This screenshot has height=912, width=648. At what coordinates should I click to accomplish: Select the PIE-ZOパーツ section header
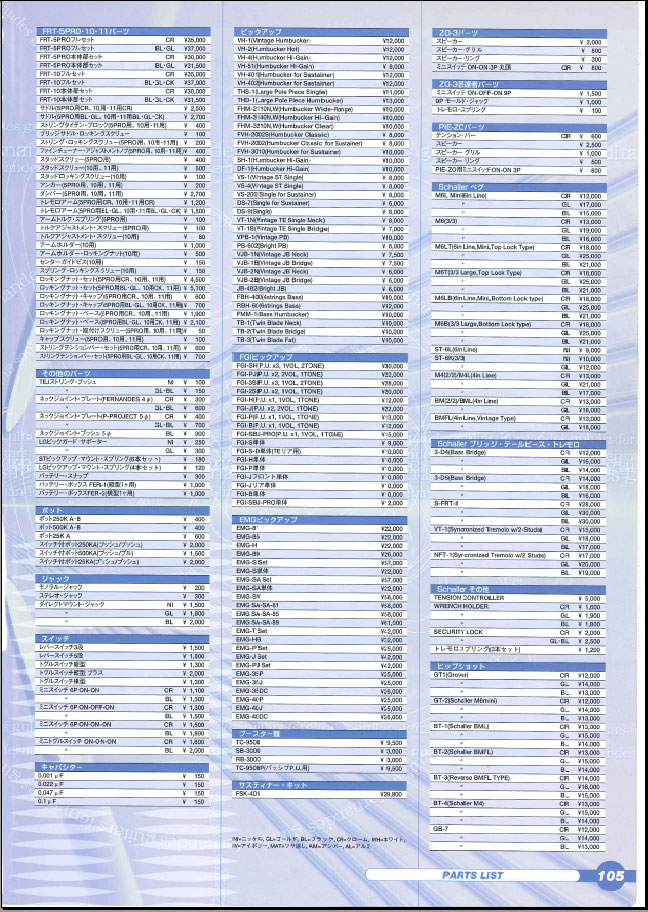(x=519, y=127)
